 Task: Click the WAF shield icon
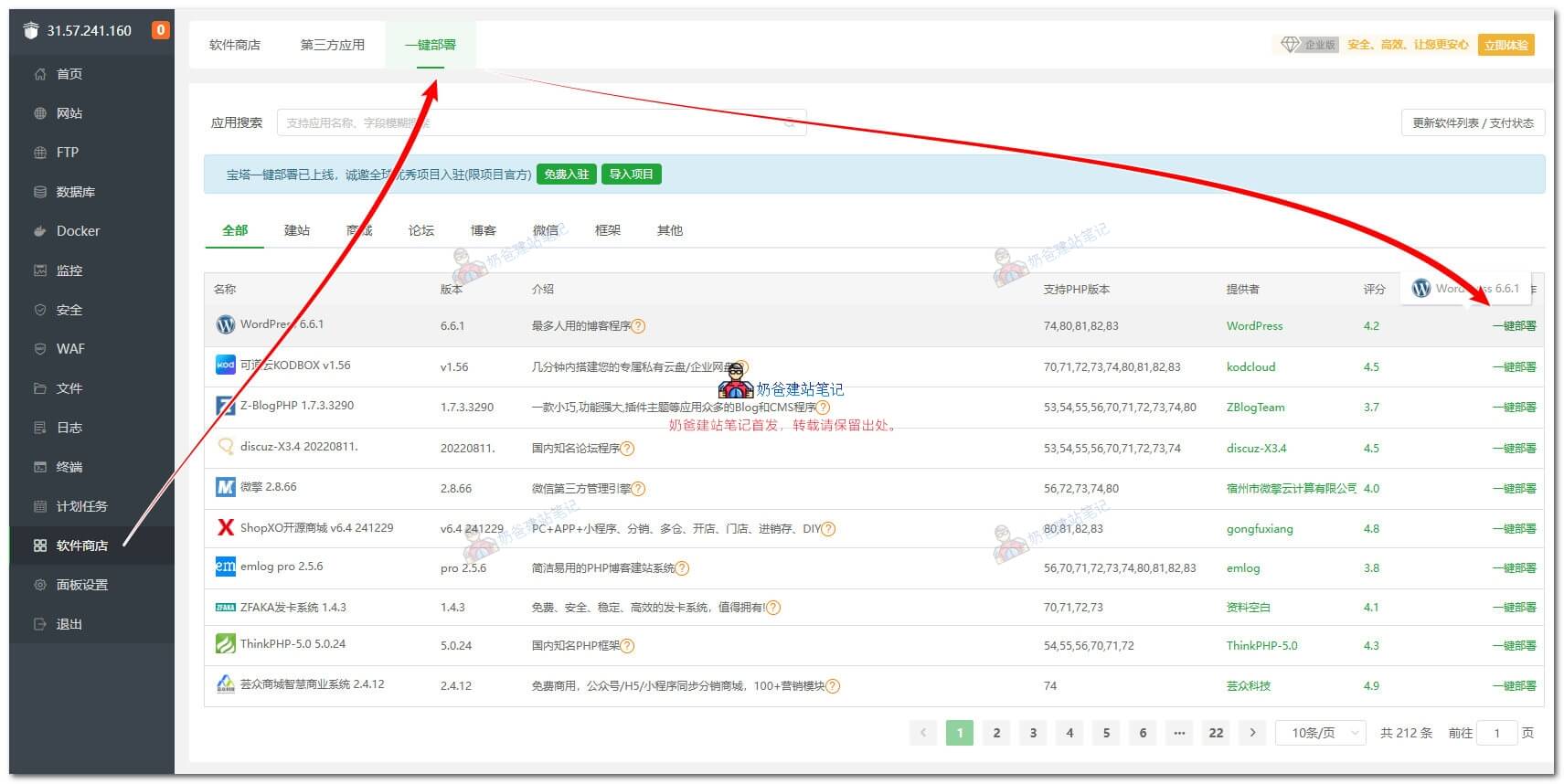point(40,349)
